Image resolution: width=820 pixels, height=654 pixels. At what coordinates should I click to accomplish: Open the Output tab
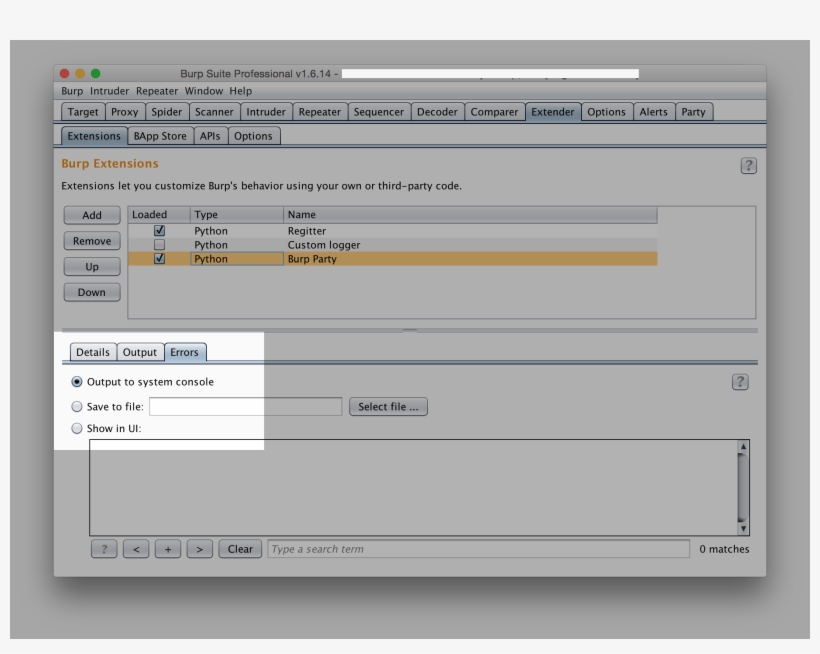140,352
